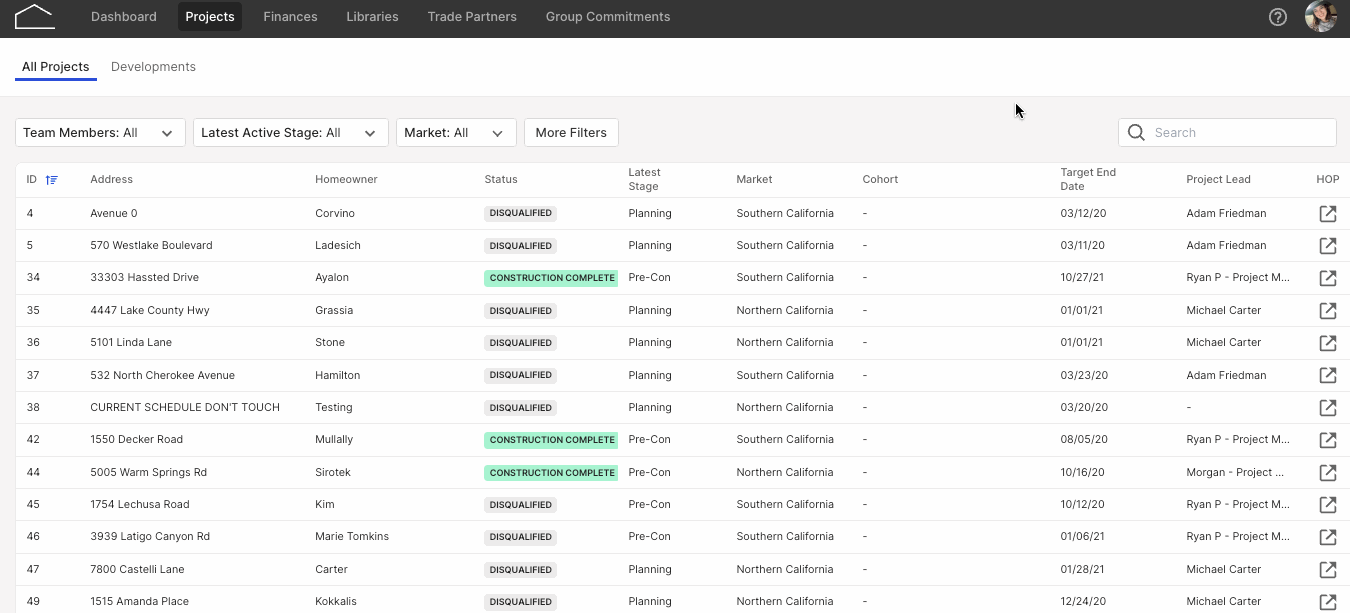Click Construction Complete badge for Ayalon
The width and height of the screenshot is (1350, 613).
[551, 278]
